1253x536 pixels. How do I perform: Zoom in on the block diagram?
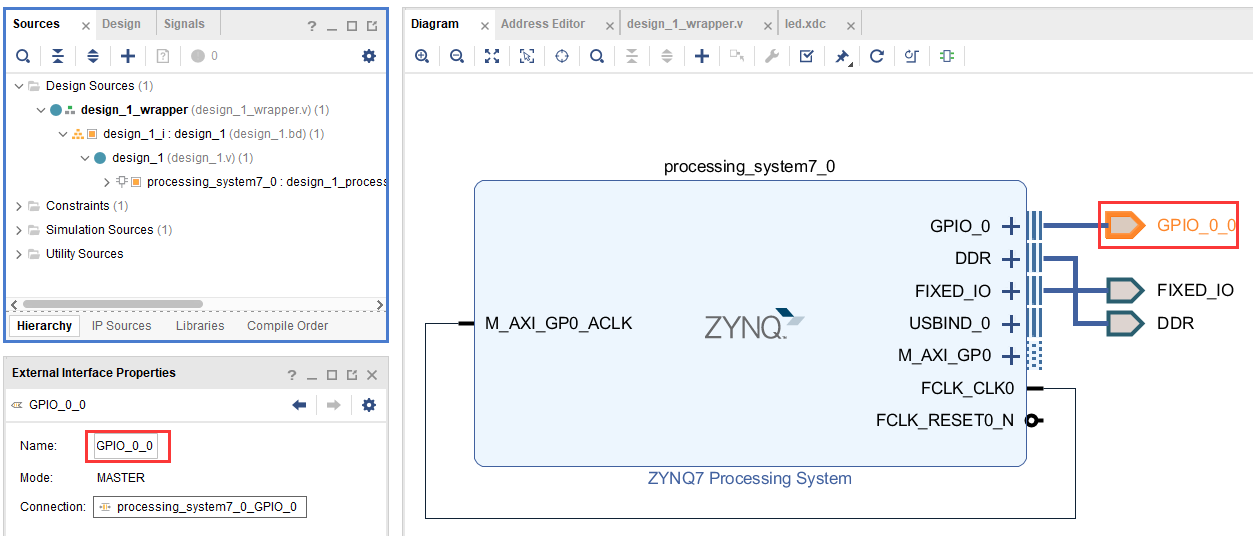(422, 57)
